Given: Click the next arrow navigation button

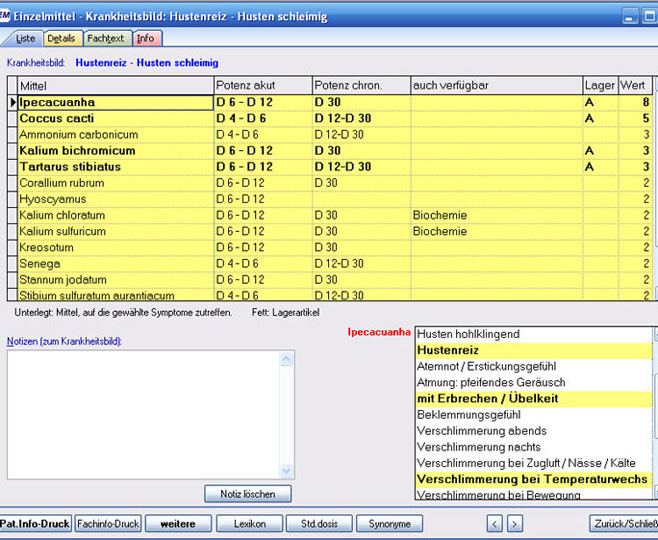Looking at the screenshot, I should (x=514, y=523).
